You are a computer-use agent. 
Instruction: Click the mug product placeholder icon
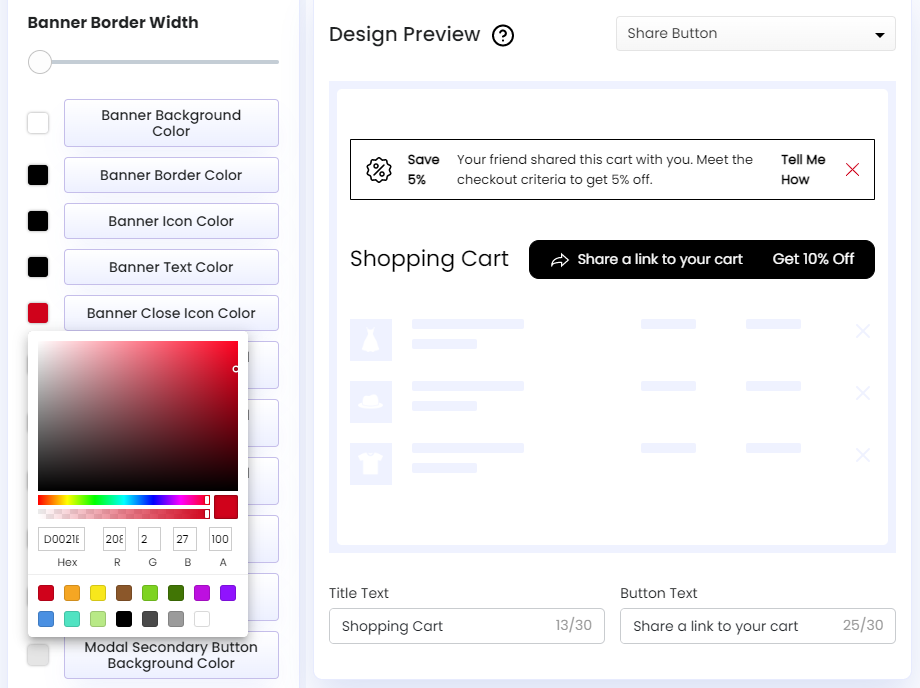(x=371, y=402)
